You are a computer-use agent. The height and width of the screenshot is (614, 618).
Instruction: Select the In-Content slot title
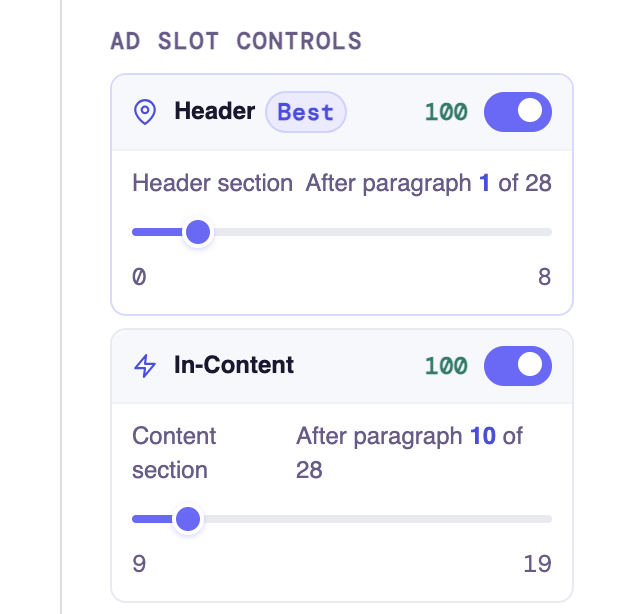[234, 365]
